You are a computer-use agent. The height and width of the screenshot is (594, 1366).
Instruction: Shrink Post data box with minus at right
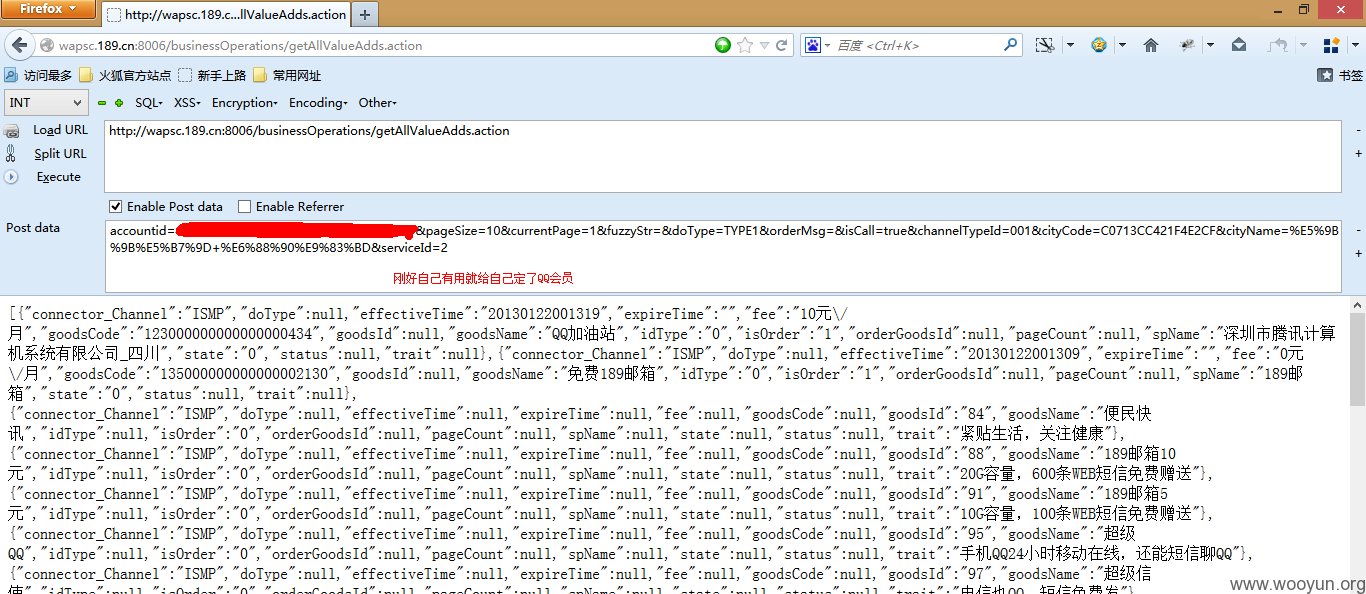point(1358,230)
